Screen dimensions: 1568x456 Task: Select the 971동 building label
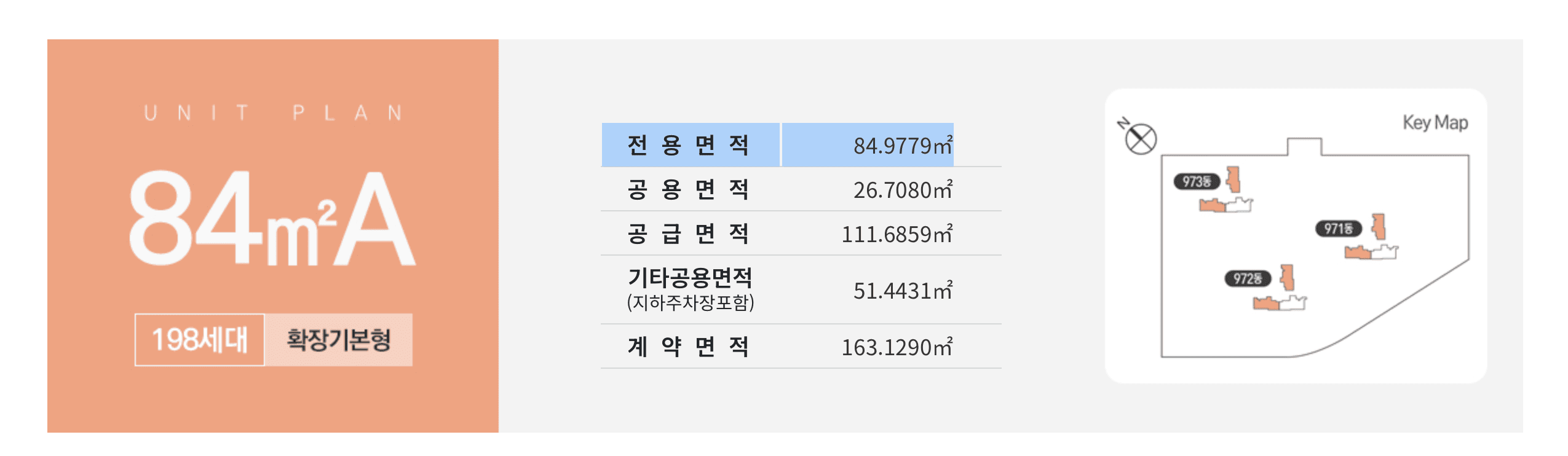tap(1338, 229)
